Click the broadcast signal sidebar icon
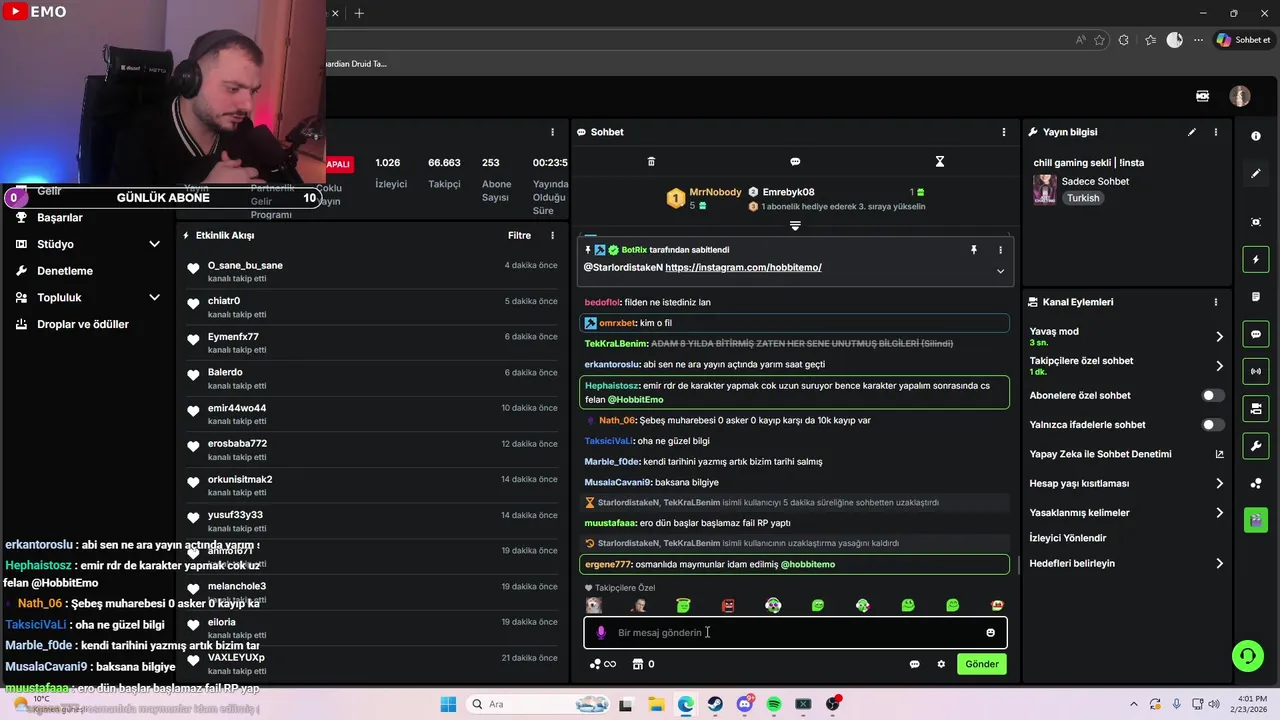The height and width of the screenshot is (720, 1280). click(x=1256, y=371)
